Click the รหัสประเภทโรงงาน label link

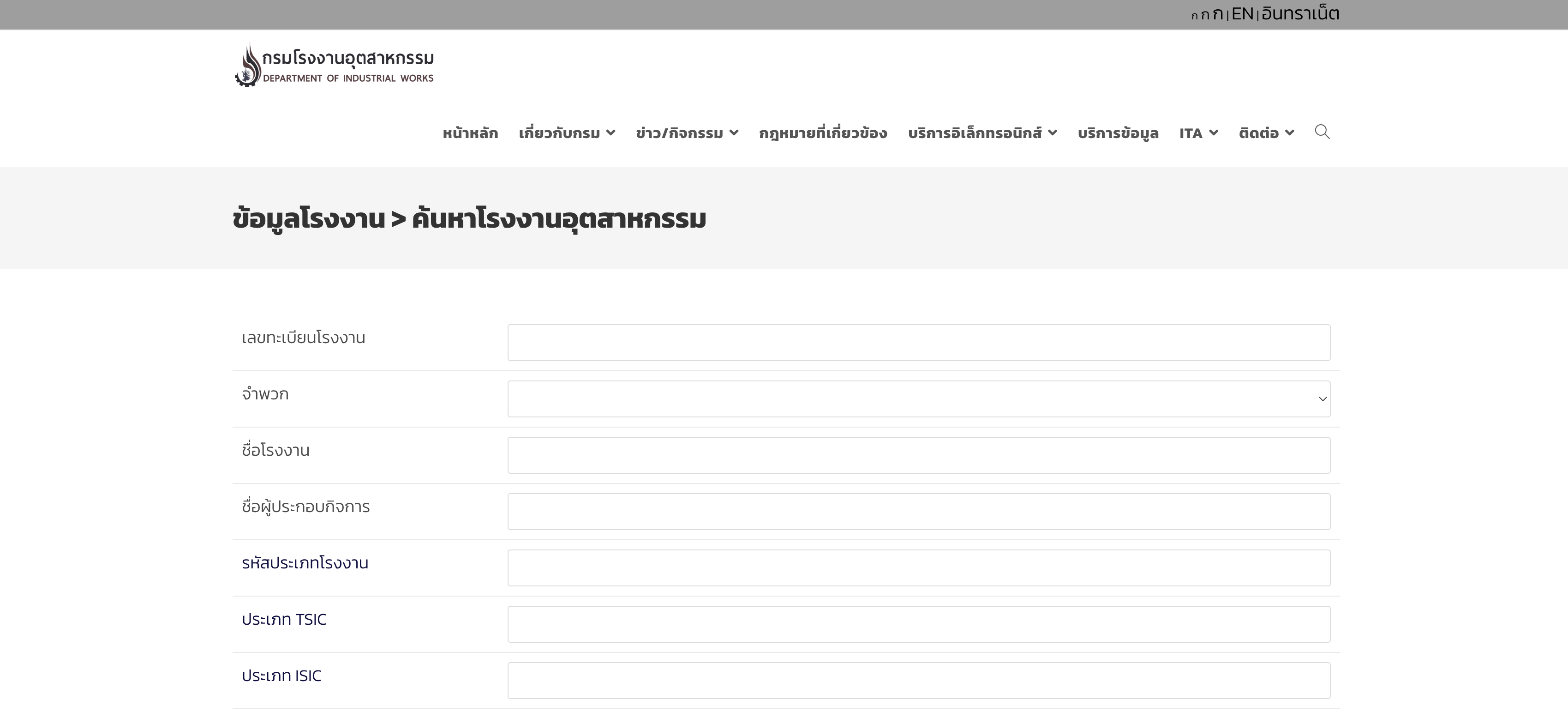click(x=305, y=563)
